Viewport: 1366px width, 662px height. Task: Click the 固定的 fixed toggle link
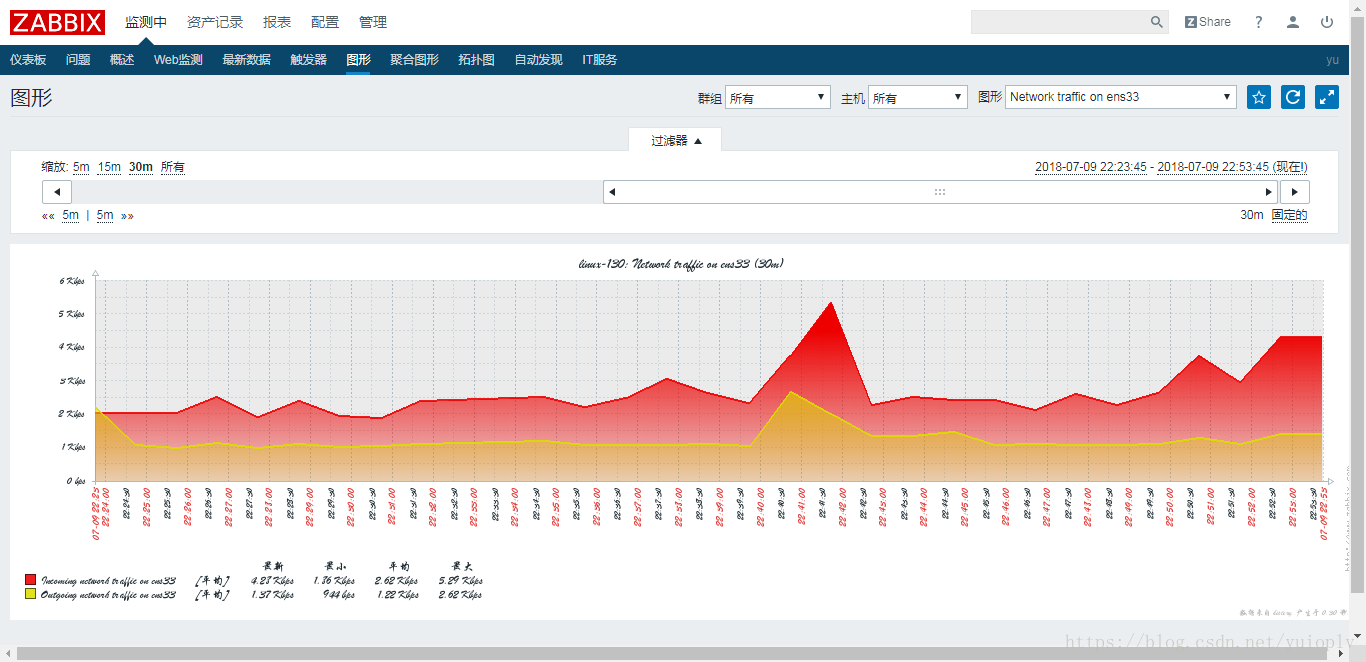coord(1289,215)
